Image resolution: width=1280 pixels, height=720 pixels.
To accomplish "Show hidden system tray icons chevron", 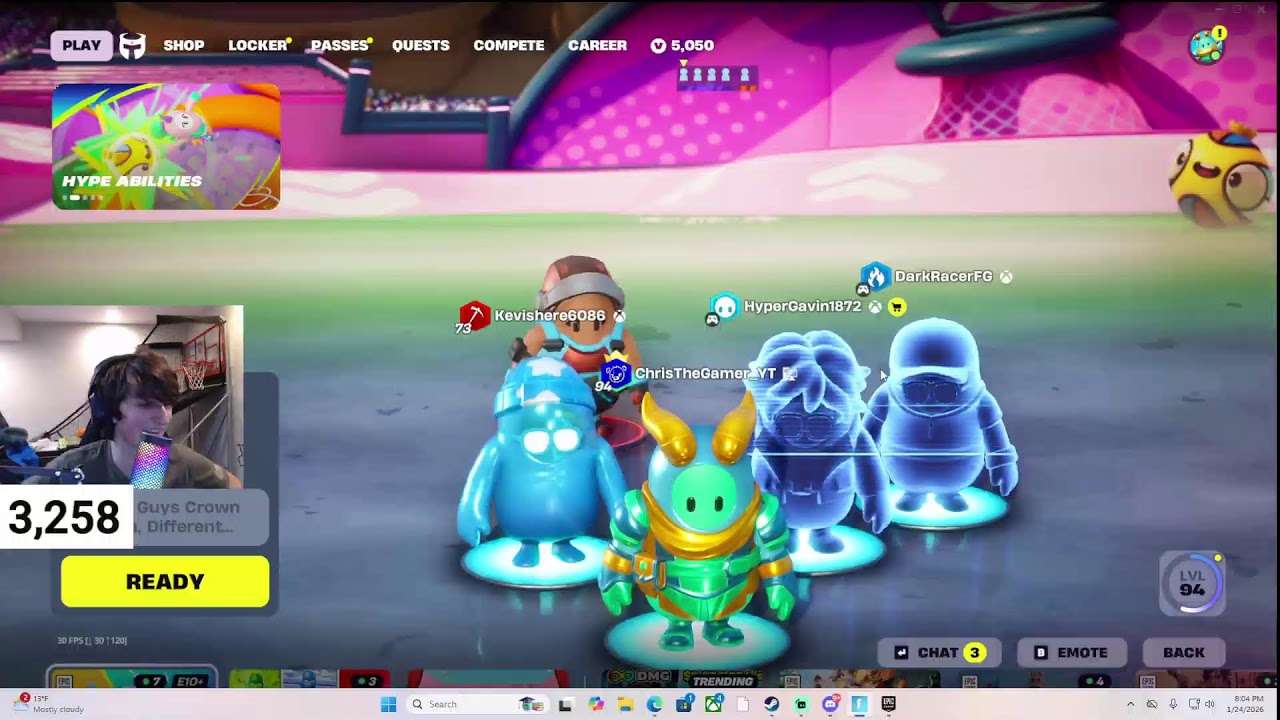I will point(1130,704).
